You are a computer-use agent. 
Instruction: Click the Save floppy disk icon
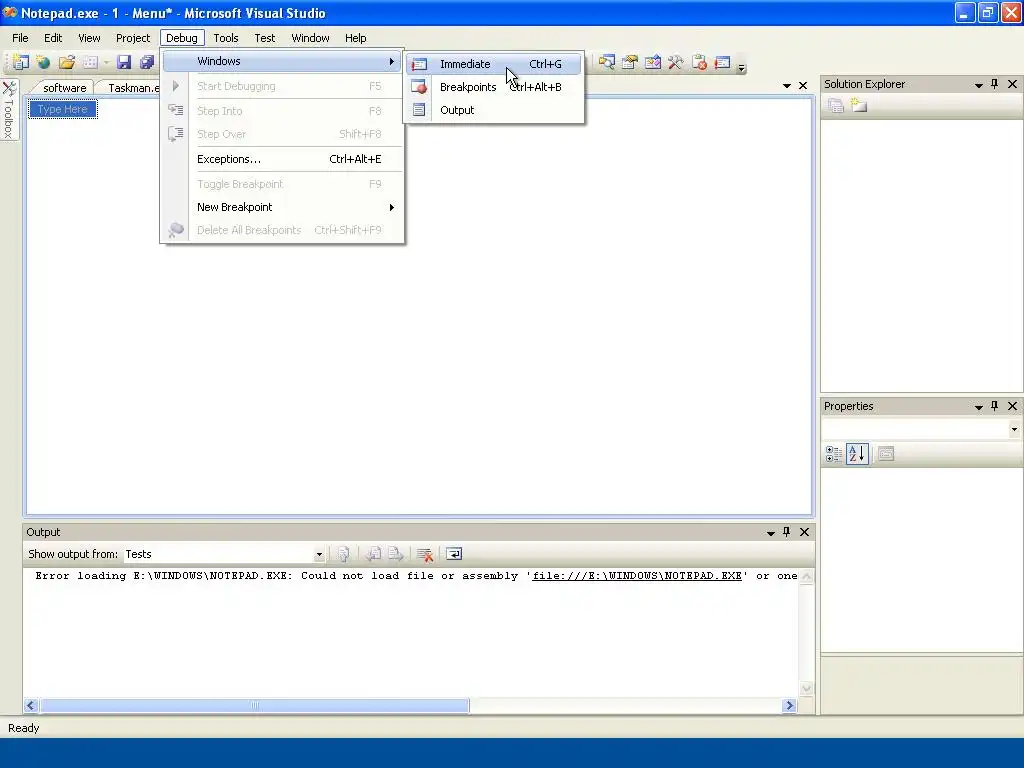point(124,62)
